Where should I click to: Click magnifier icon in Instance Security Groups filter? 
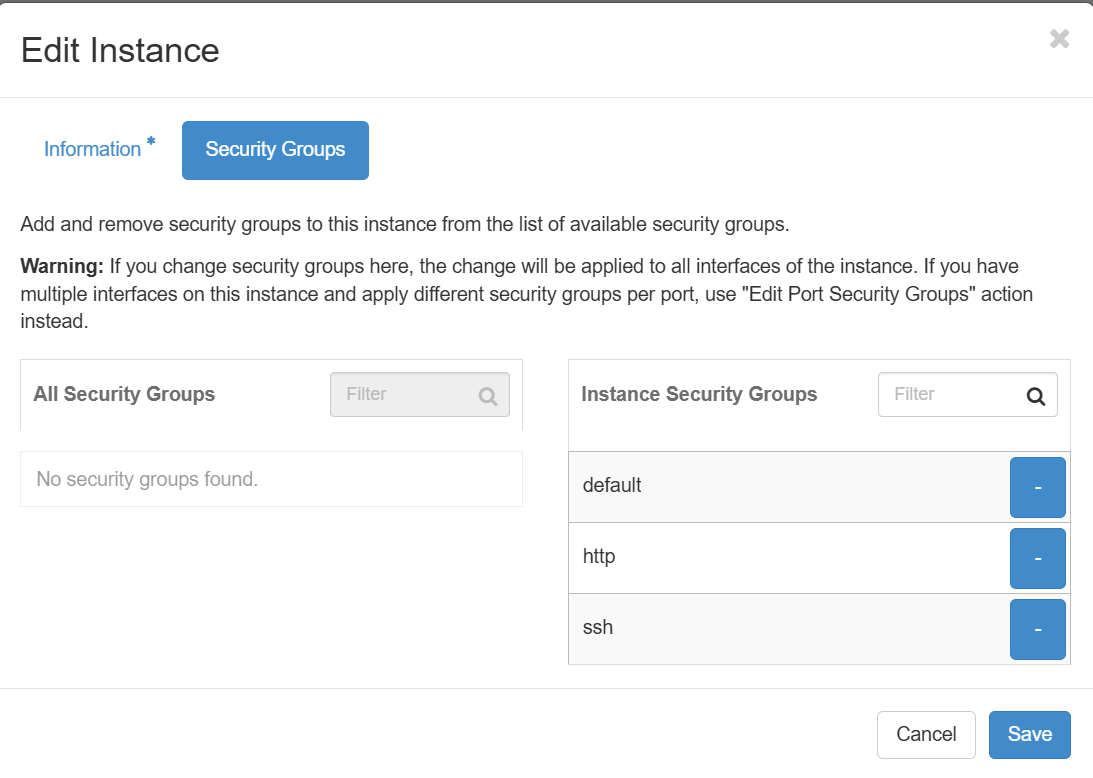click(1036, 396)
